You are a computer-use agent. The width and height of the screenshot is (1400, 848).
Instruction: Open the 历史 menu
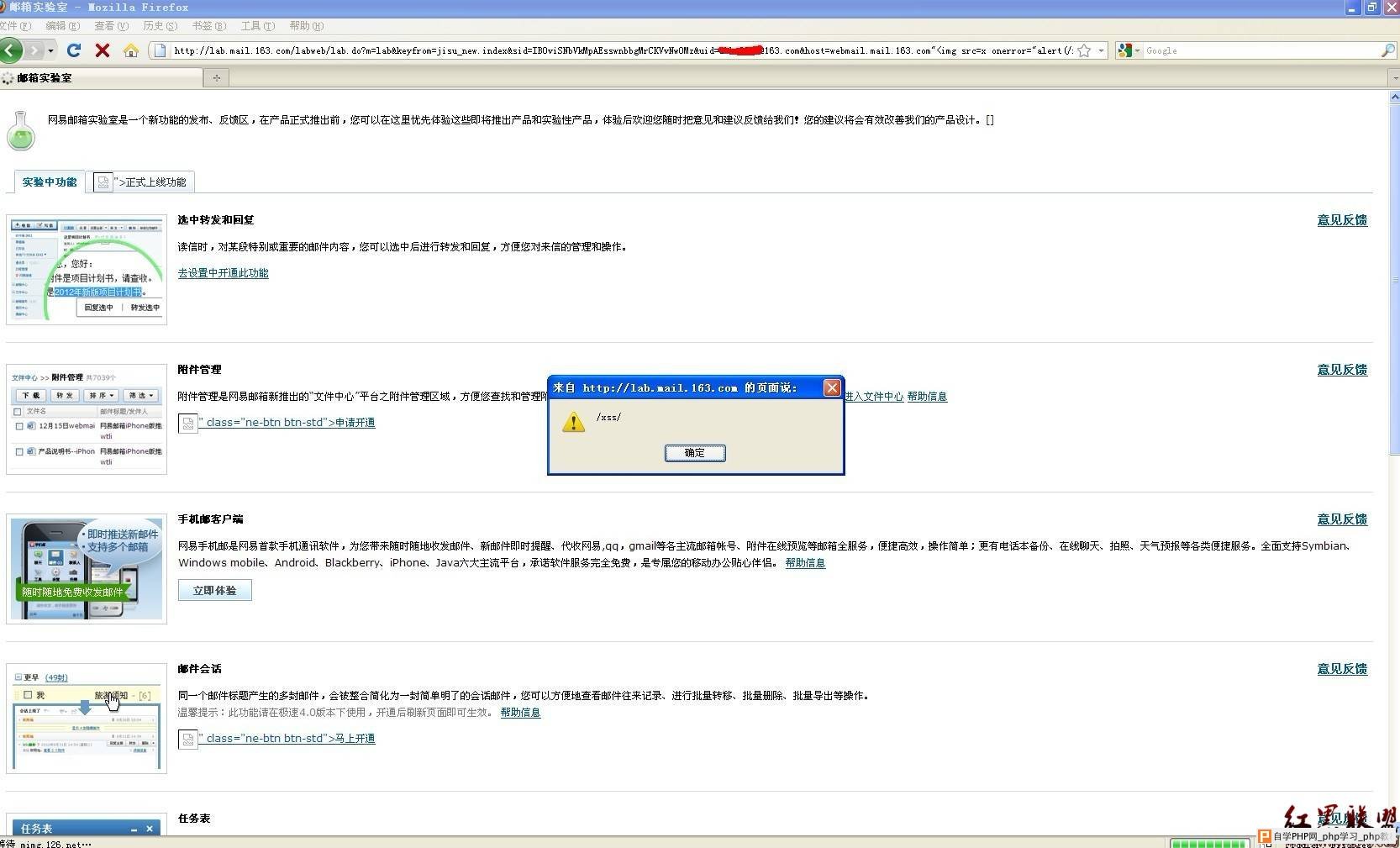coord(160,26)
